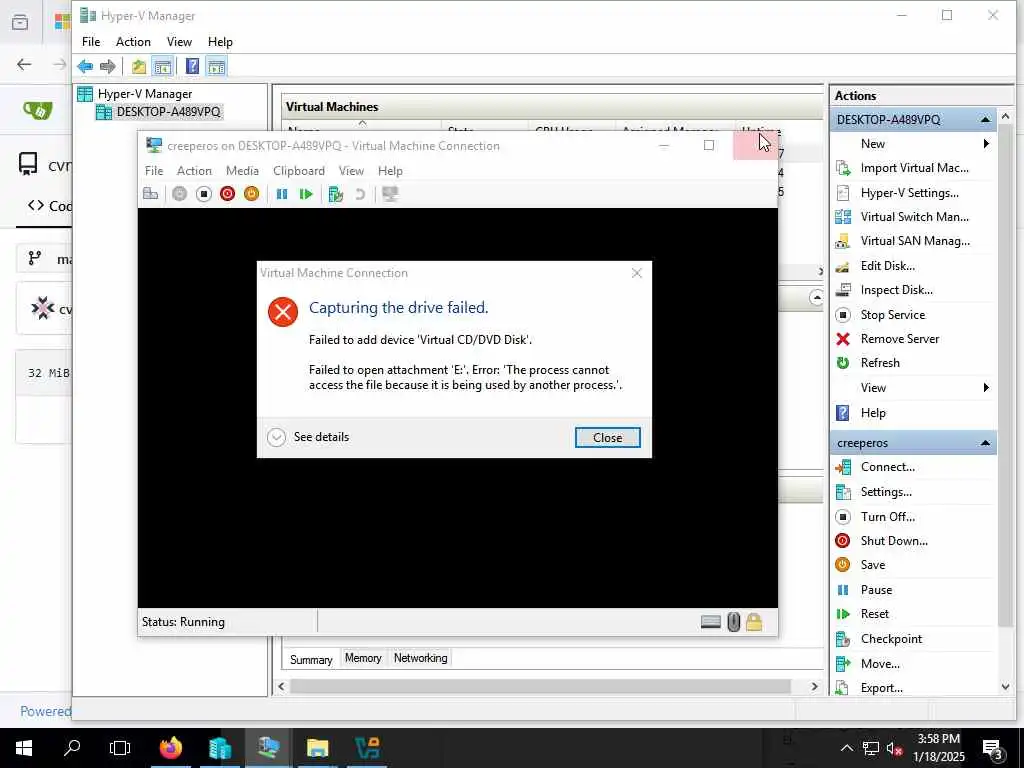Click Reset under creeperos actions

(874, 614)
